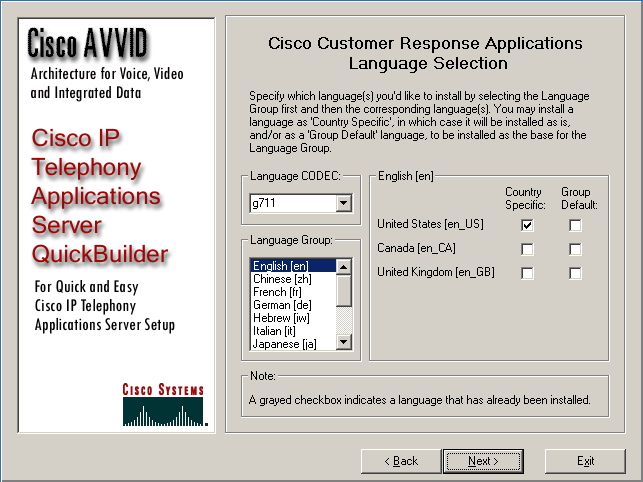Click the language list scroll up arrow

(344, 267)
